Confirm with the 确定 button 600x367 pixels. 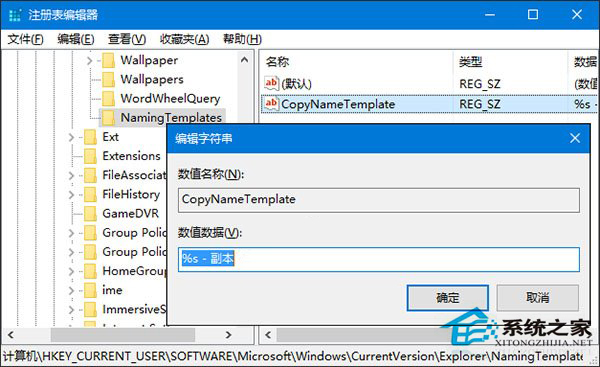447,298
